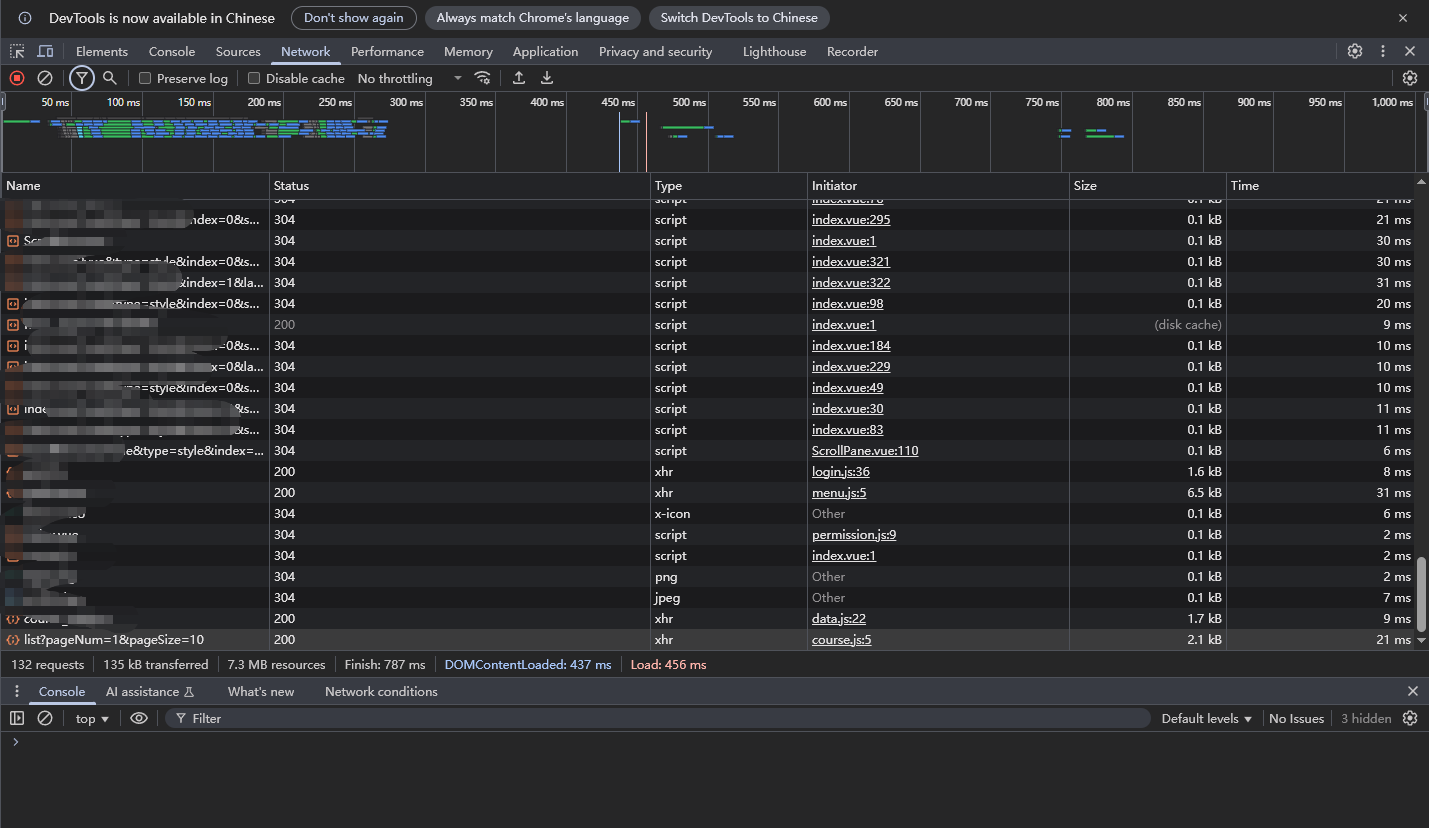The width and height of the screenshot is (1429, 828).
Task: Switch to the Memory tab
Action: click(468, 51)
